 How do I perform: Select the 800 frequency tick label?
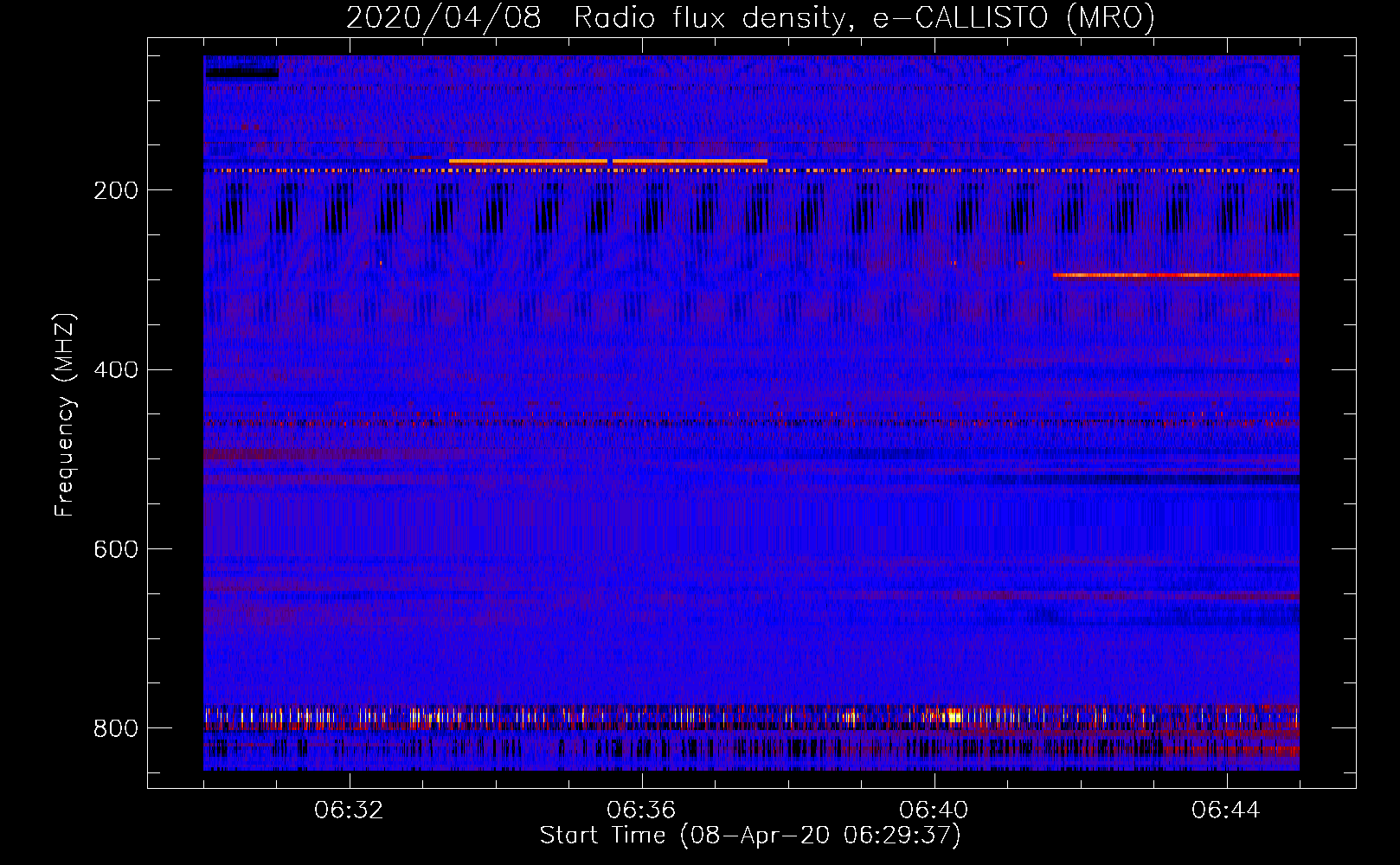click(x=116, y=729)
